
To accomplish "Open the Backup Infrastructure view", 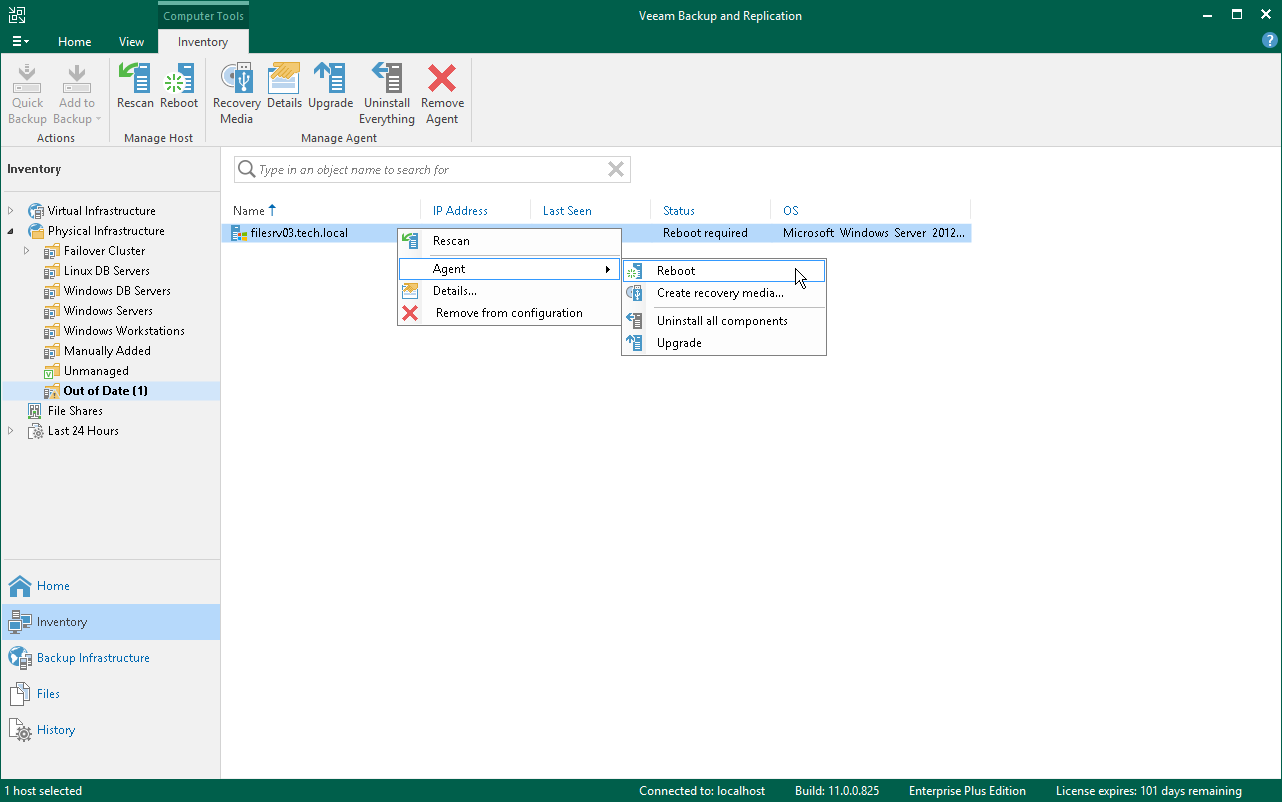I will tap(110, 658).
